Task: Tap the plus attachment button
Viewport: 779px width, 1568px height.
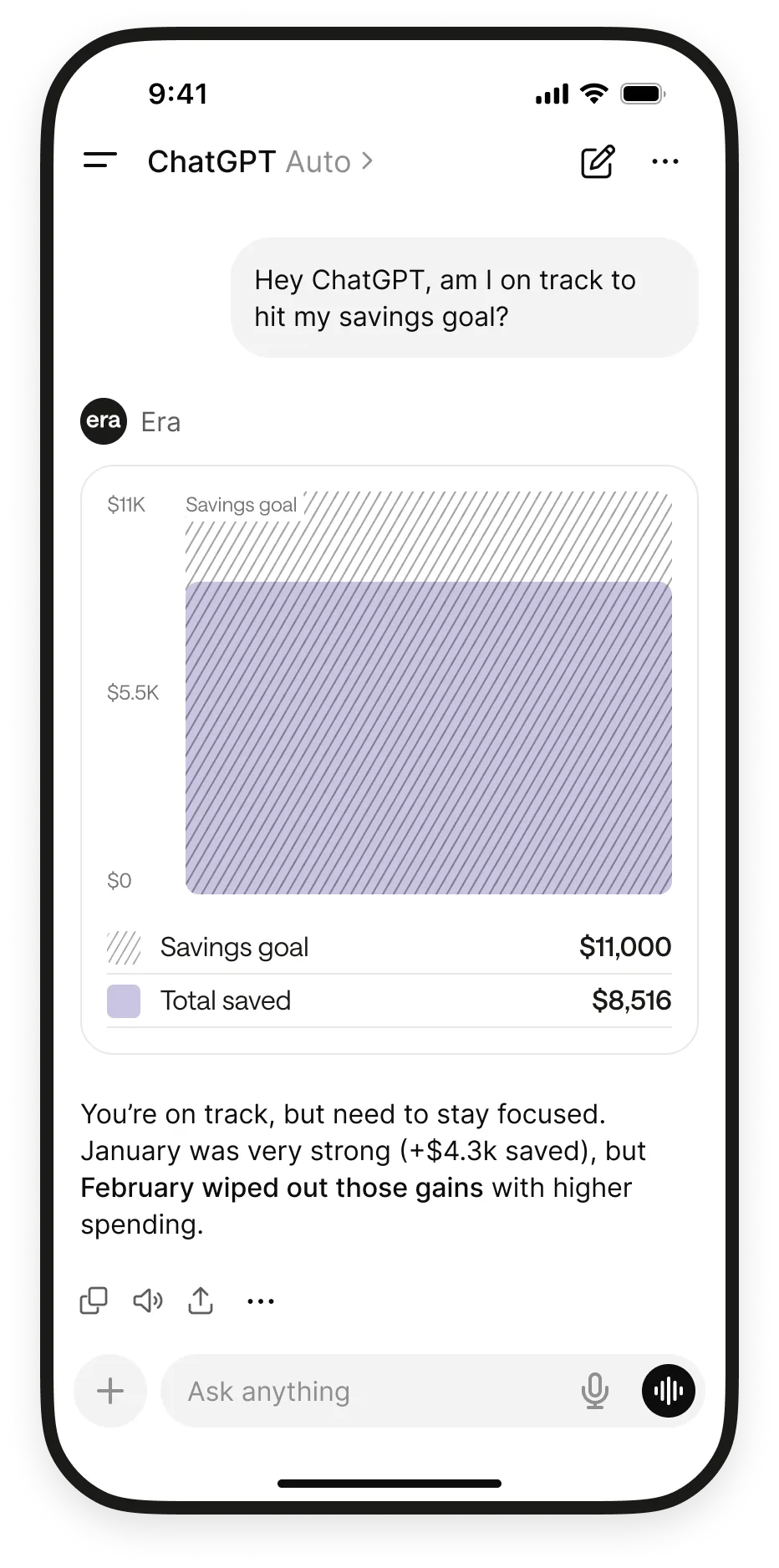Action: tap(110, 1392)
